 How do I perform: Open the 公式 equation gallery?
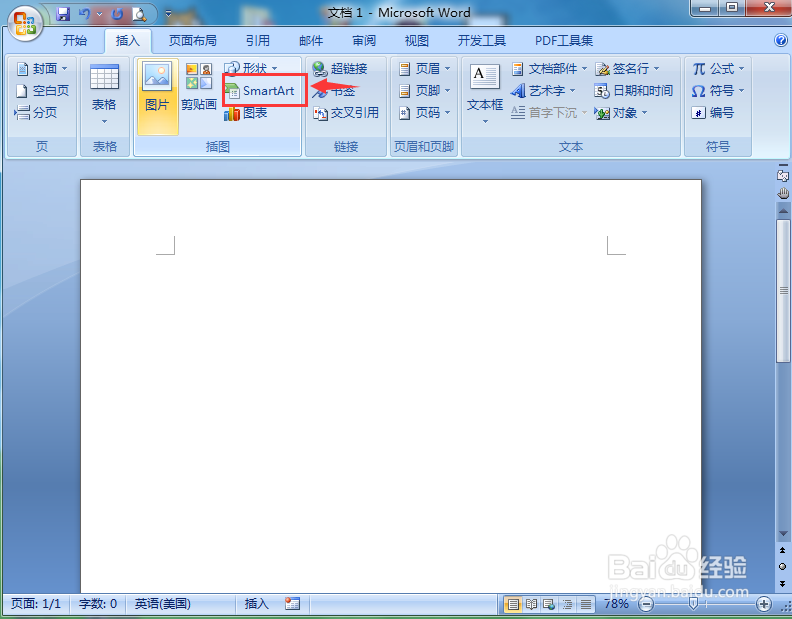click(718, 68)
